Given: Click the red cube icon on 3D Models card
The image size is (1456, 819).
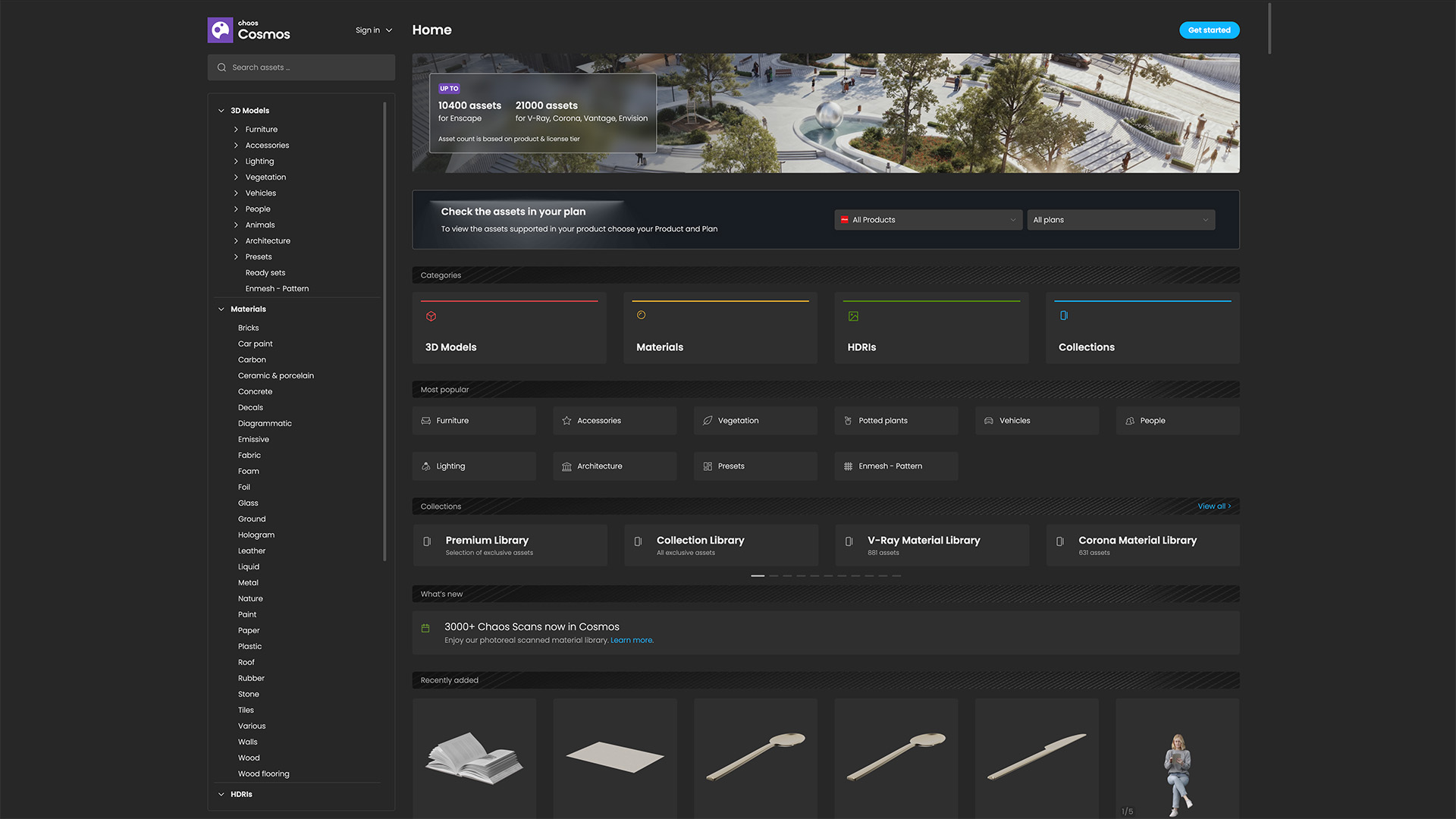Looking at the screenshot, I should point(431,316).
